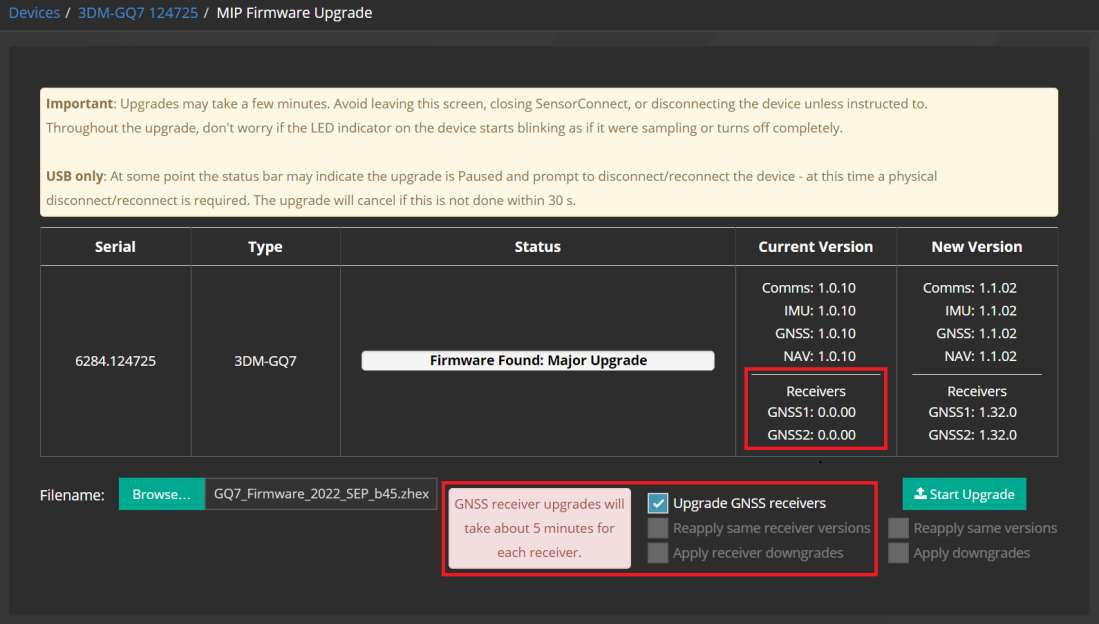
Task: Click new GNSS1: 1.32.0 receiver value
Action: point(973,412)
